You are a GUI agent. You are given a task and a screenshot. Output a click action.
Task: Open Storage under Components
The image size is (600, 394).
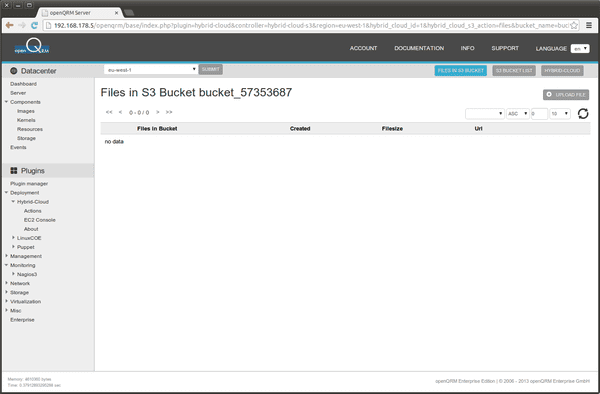26,138
